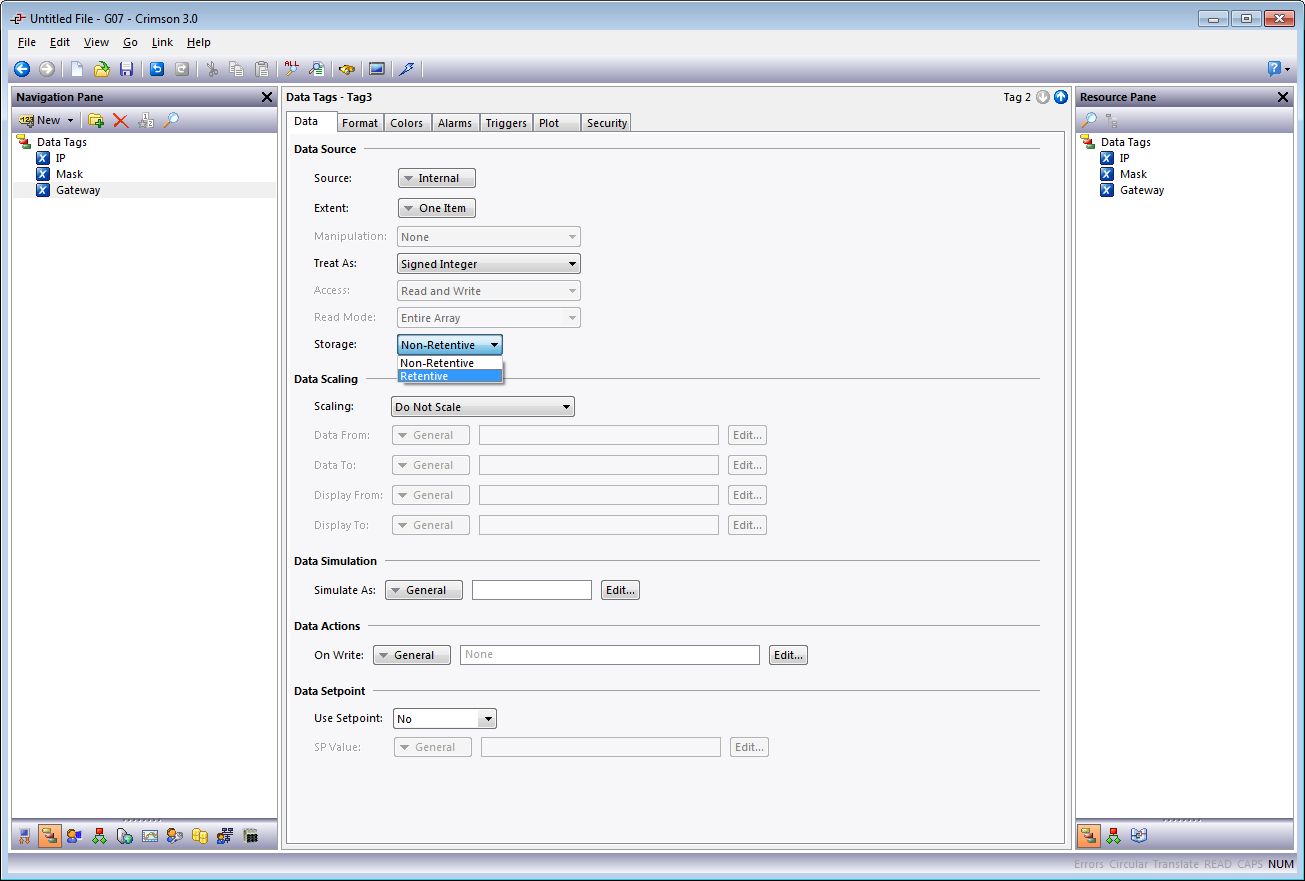
Task: Click the blue Undo toolbar icon
Action: pos(157,69)
